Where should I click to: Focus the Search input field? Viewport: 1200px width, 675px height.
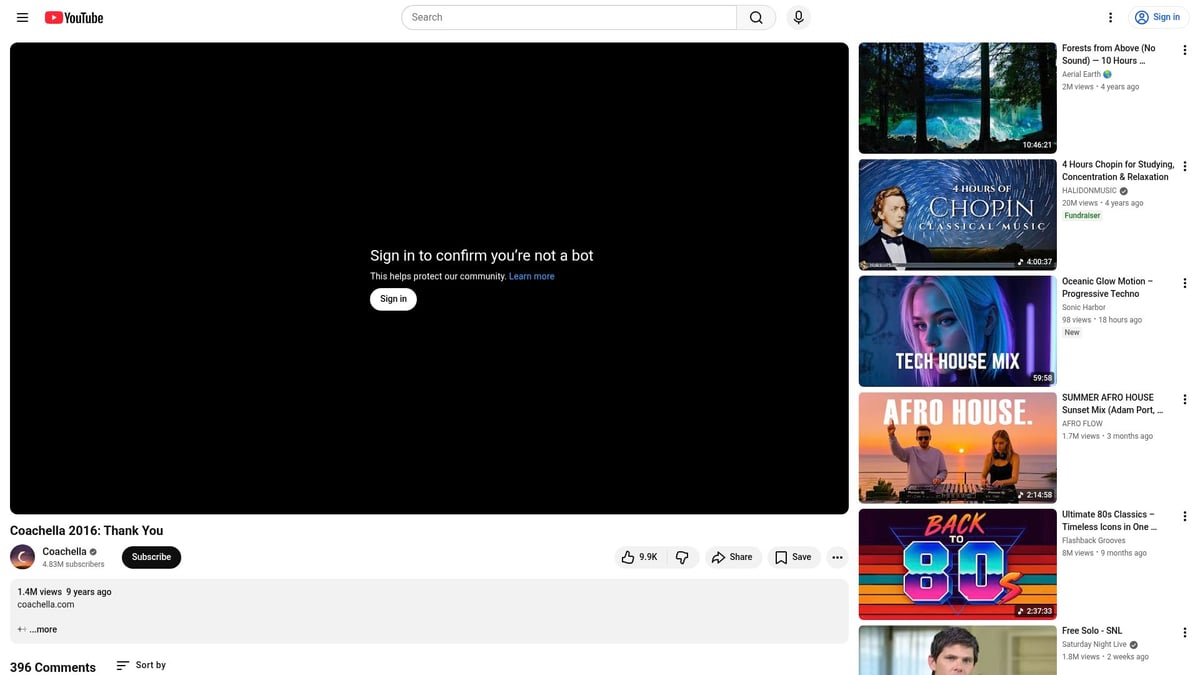tap(569, 17)
